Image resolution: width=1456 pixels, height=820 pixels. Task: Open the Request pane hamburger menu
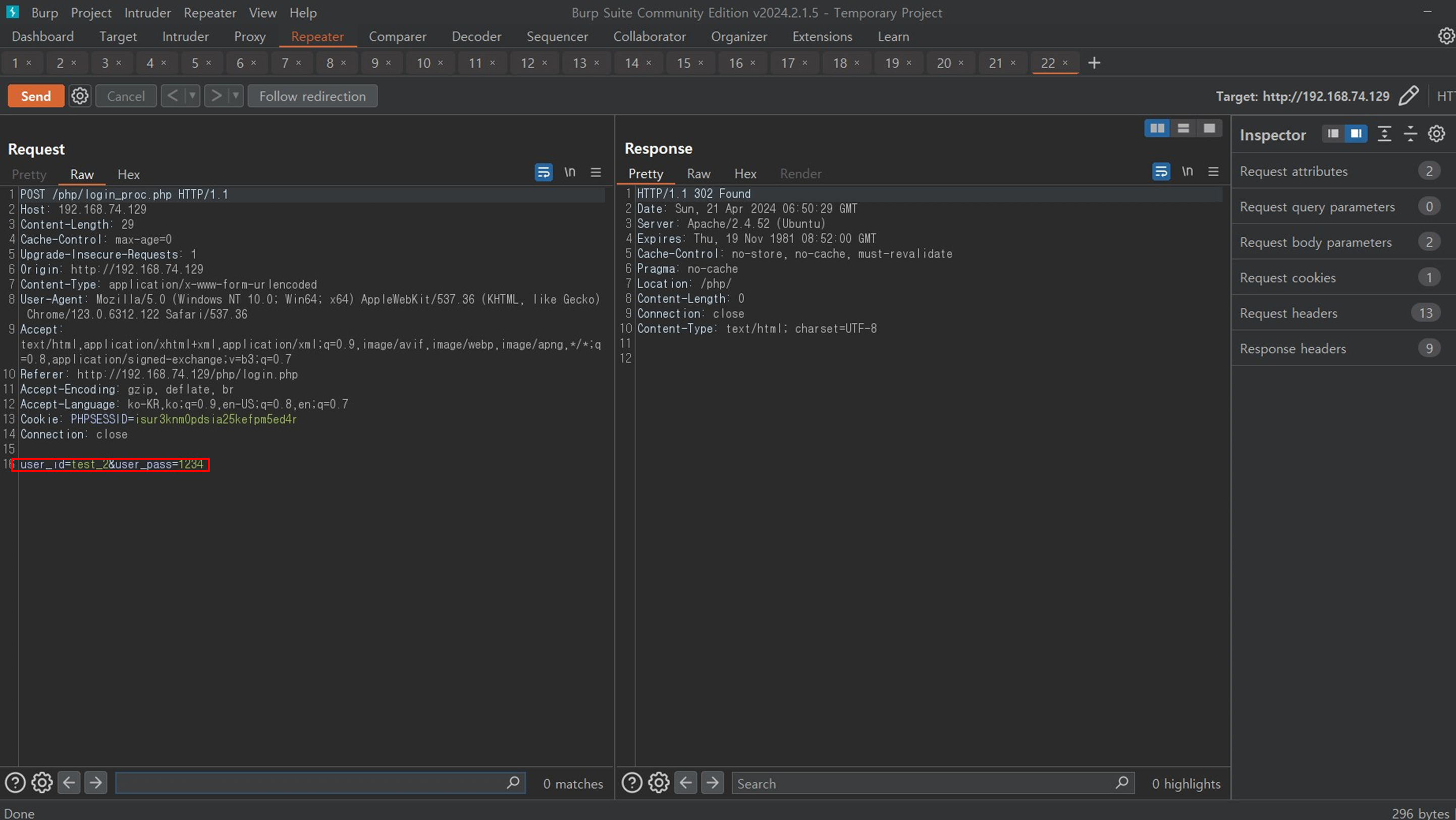(596, 173)
